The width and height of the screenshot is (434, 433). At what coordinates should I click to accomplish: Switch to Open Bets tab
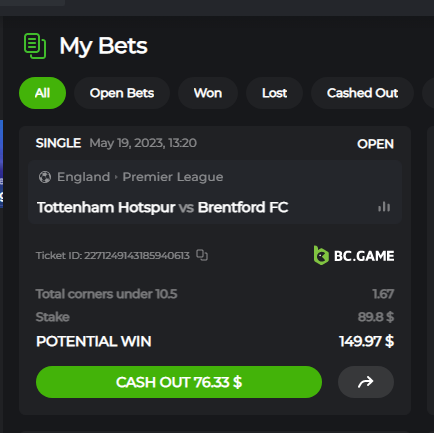tap(122, 93)
